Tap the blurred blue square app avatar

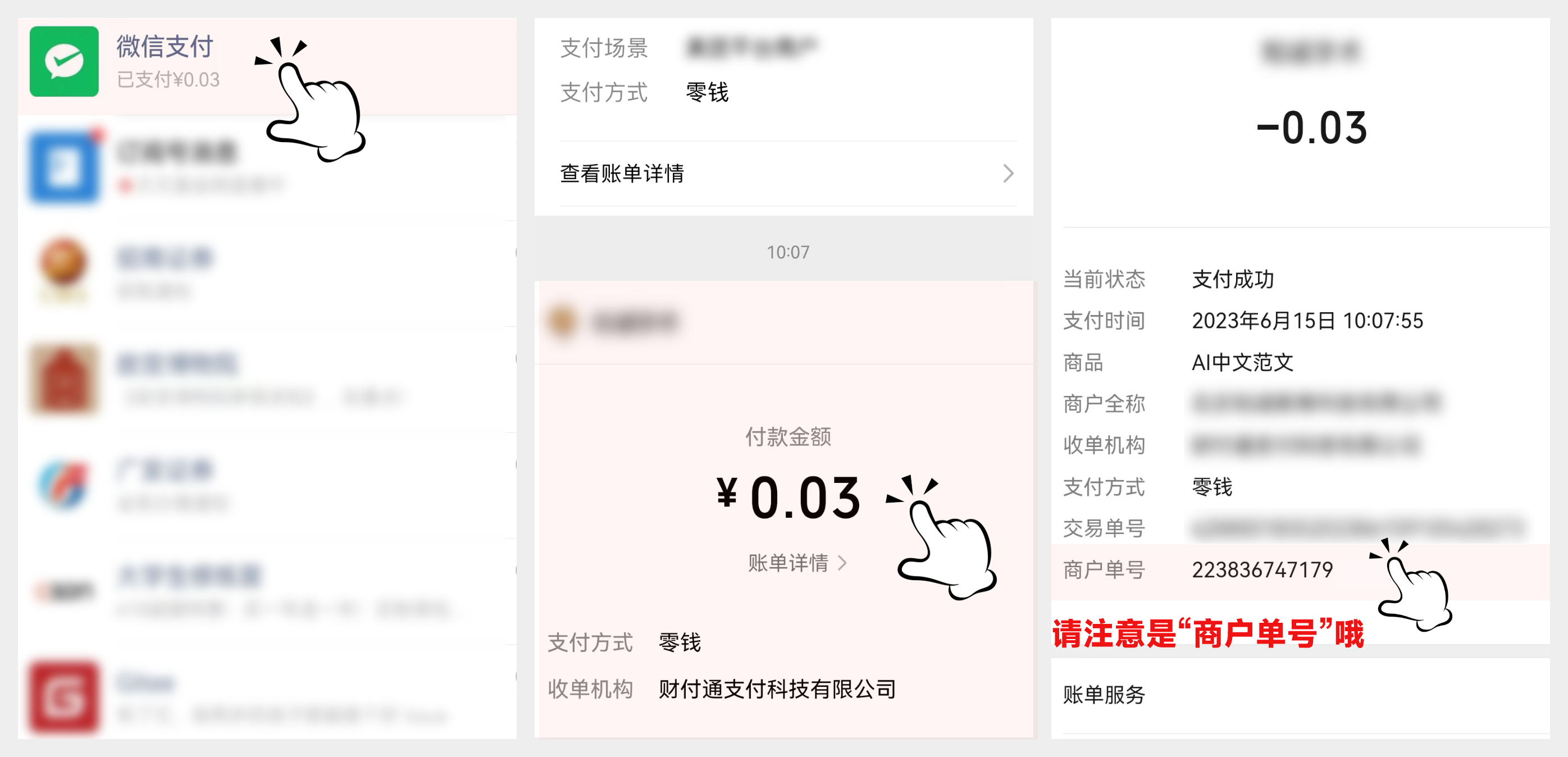(x=64, y=166)
